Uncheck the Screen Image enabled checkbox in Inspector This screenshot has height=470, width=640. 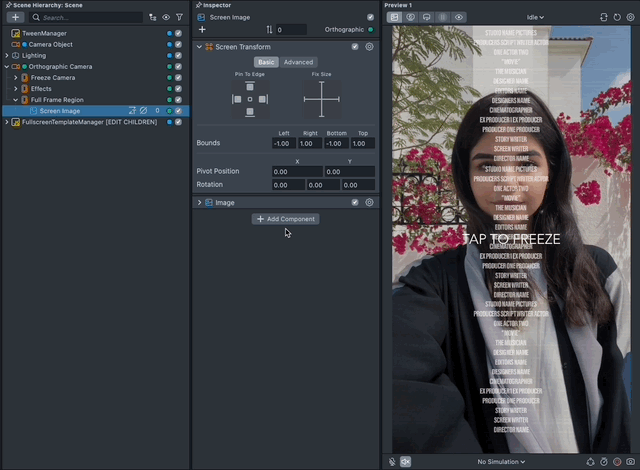(x=371, y=17)
